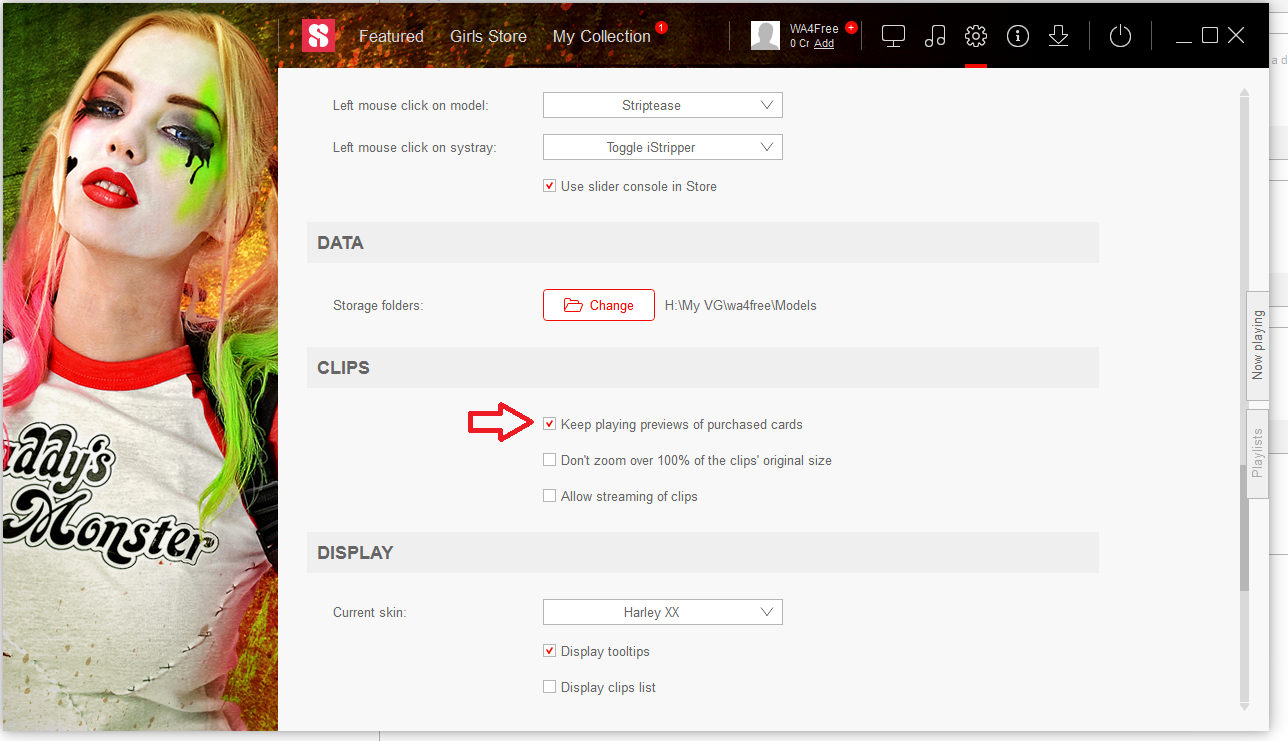This screenshot has width=1288, height=741.
Task: Switch to the Now playing side tab
Action: 1257,344
